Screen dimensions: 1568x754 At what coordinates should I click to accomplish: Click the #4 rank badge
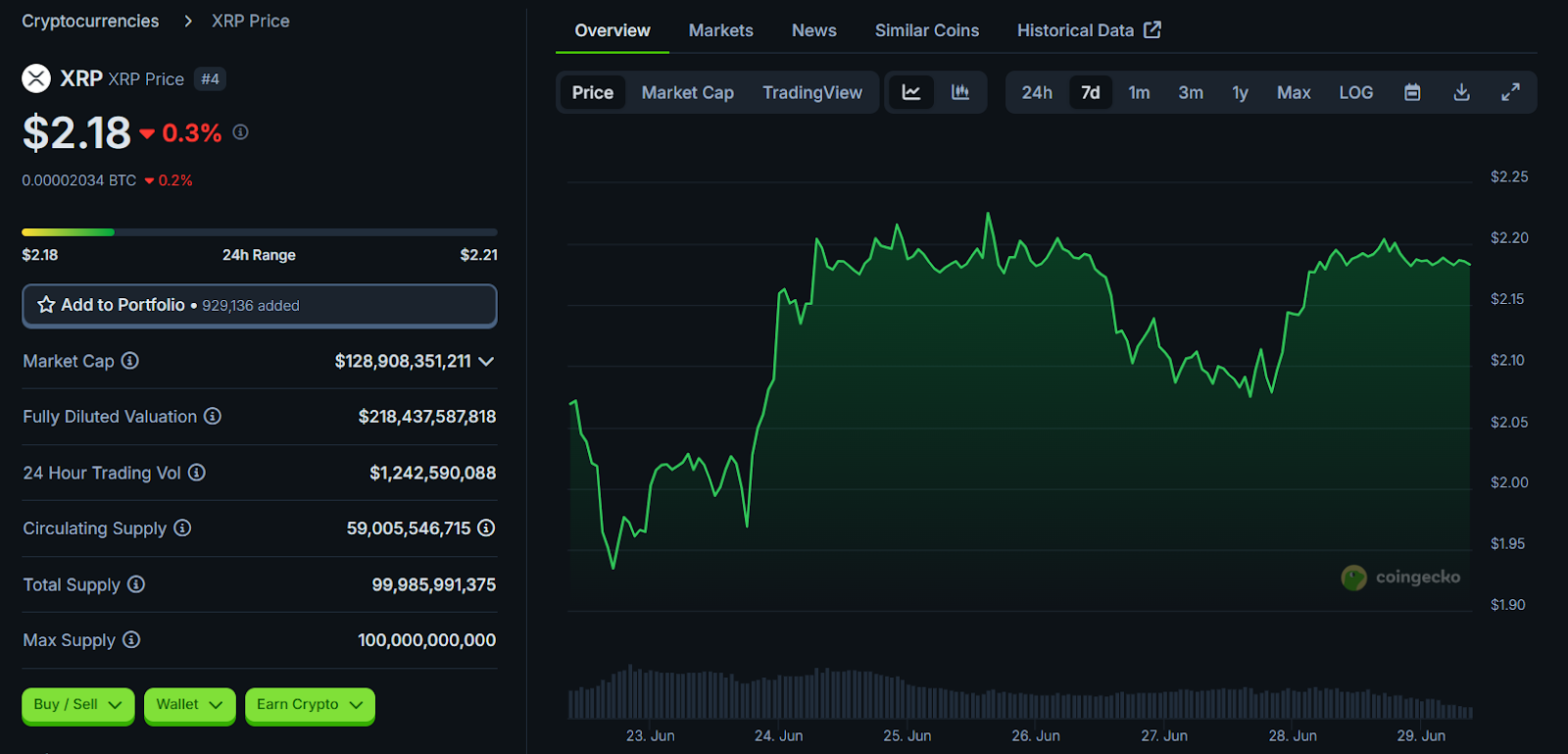pos(210,78)
